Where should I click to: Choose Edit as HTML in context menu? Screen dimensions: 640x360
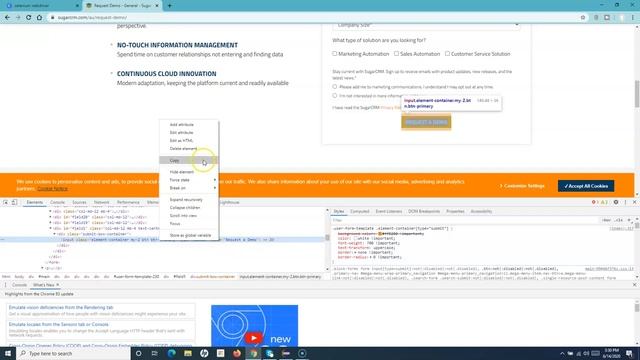[189, 140]
